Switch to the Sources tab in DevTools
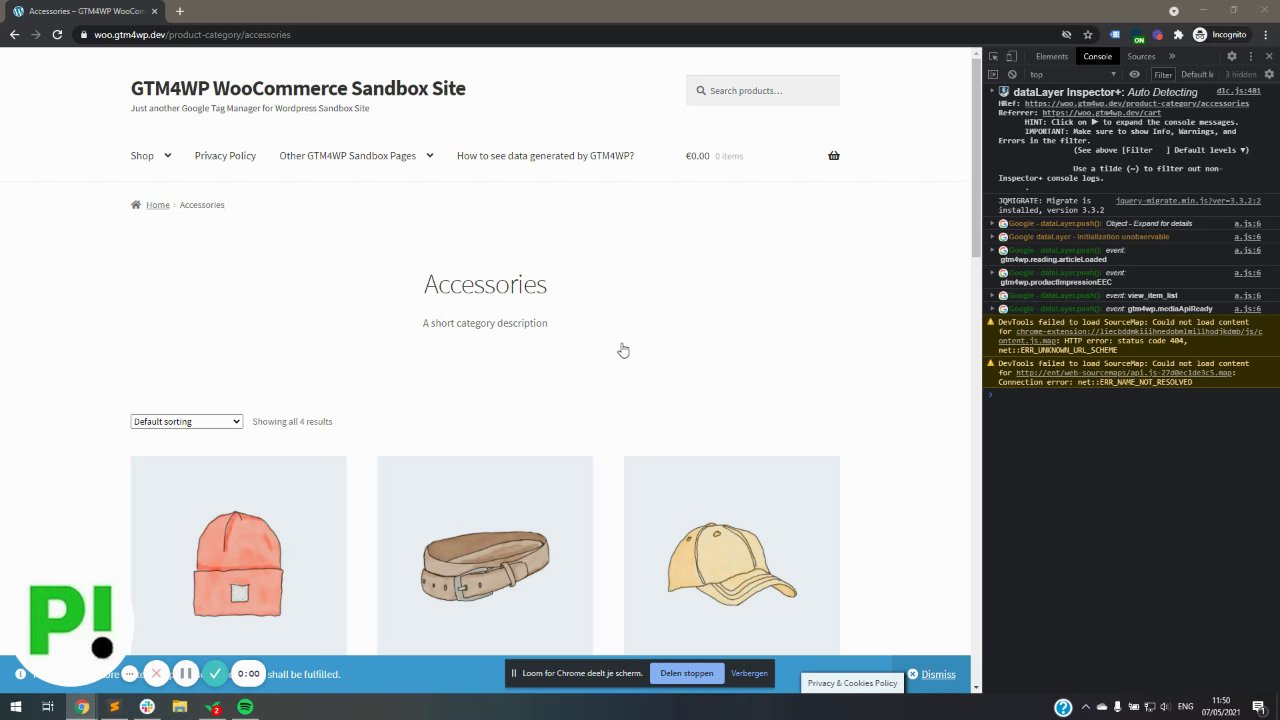The image size is (1280, 720). pyautogui.click(x=1141, y=56)
